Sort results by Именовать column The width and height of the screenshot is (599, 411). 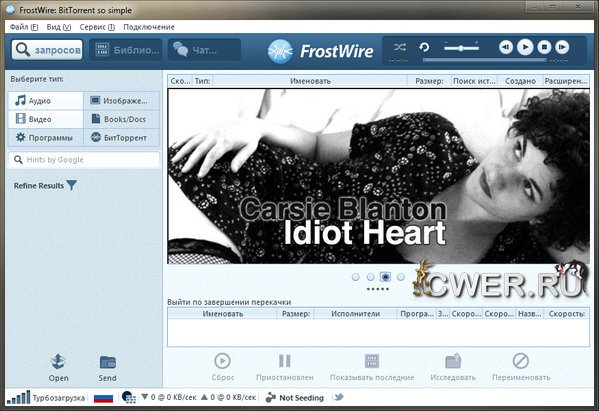click(310, 81)
